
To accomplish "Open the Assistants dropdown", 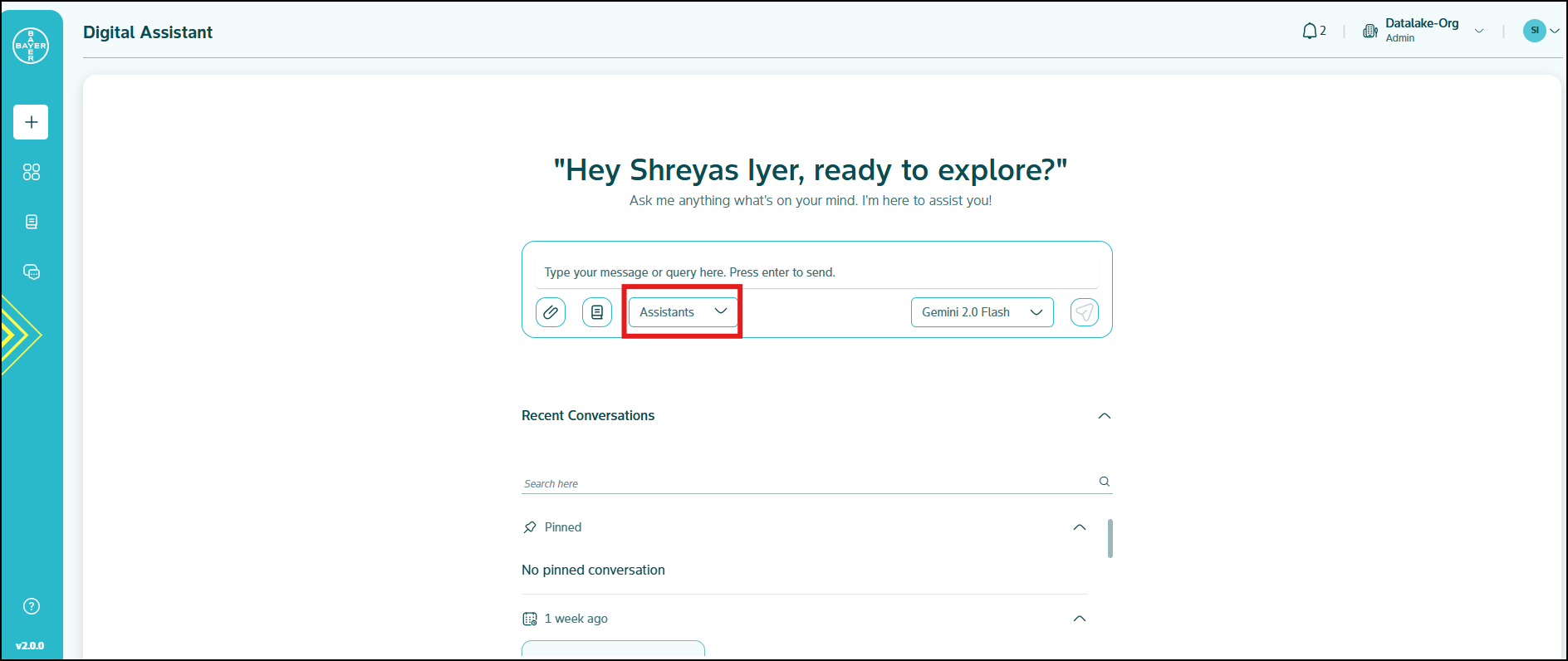I will [x=682, y=312].
